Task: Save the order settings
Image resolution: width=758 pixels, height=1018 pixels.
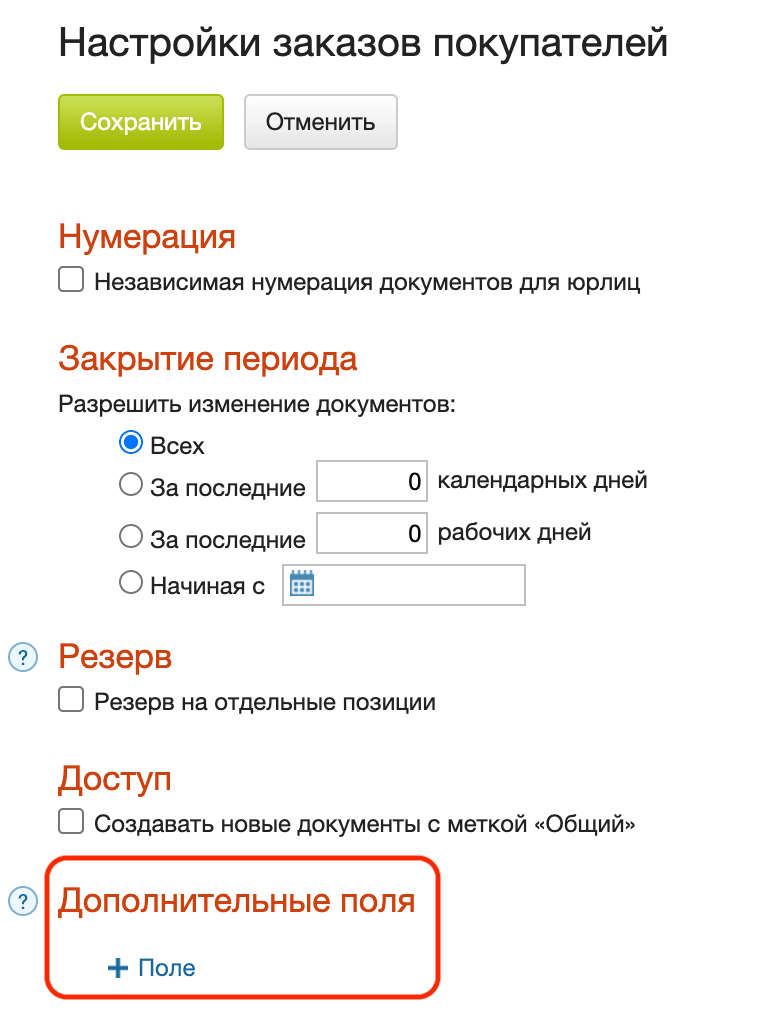Action: point(140,121)
